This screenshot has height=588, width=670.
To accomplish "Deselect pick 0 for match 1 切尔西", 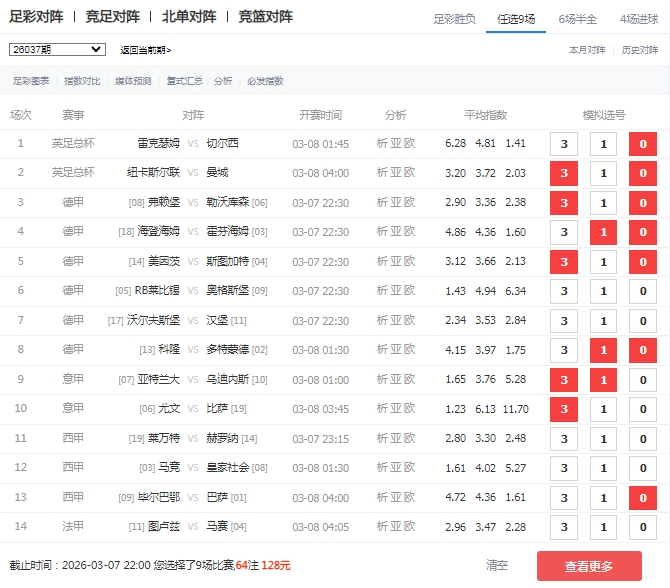I will (642, 144).
